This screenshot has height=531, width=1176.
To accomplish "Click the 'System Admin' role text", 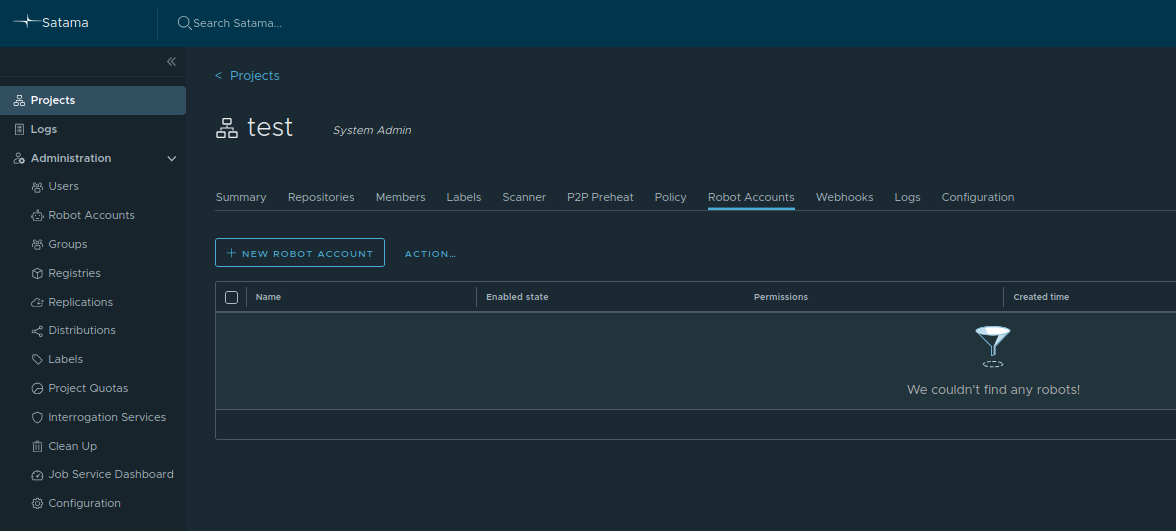I will point(372,130).
